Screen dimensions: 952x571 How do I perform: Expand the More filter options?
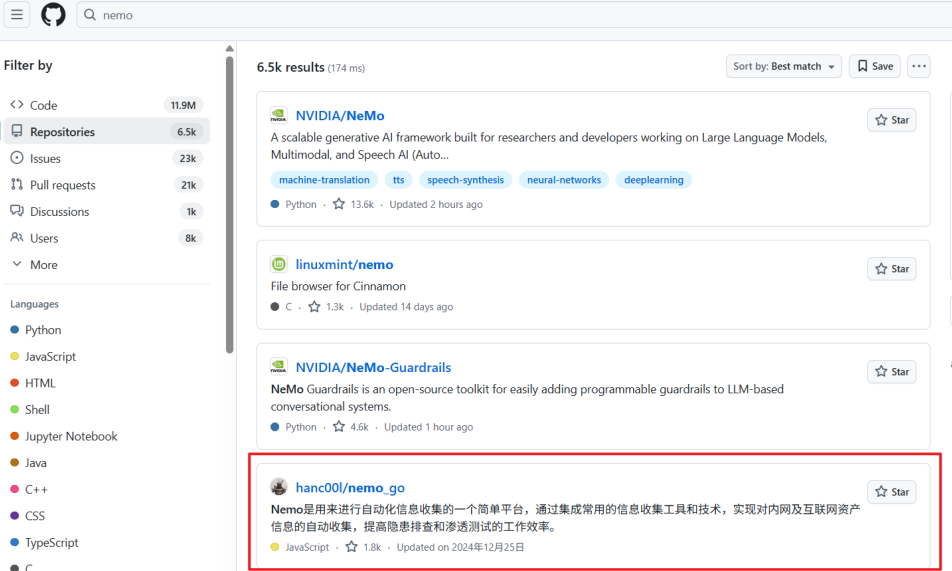tap(106, 265)
